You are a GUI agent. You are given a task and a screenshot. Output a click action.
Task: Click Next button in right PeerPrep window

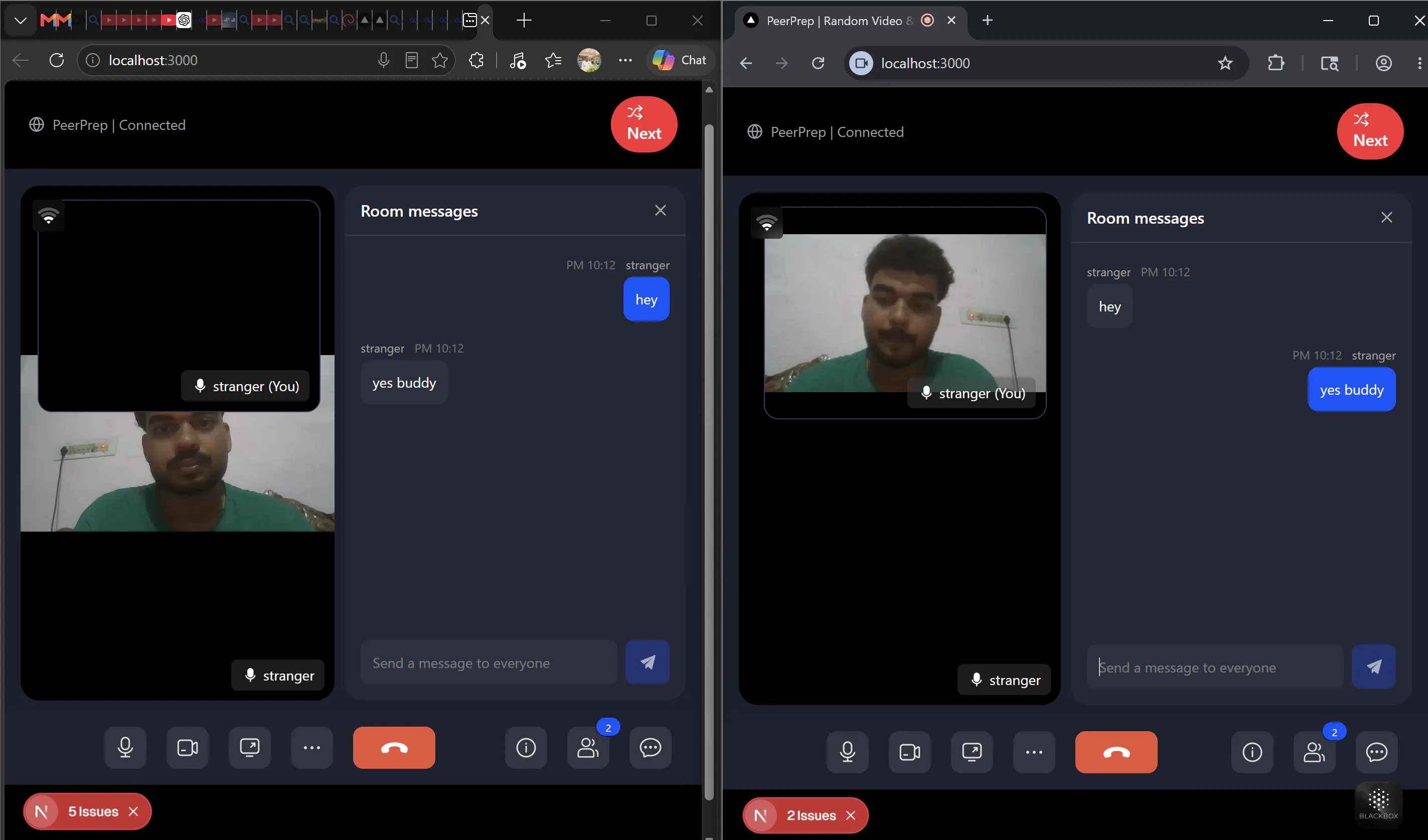coord(1370,131)
